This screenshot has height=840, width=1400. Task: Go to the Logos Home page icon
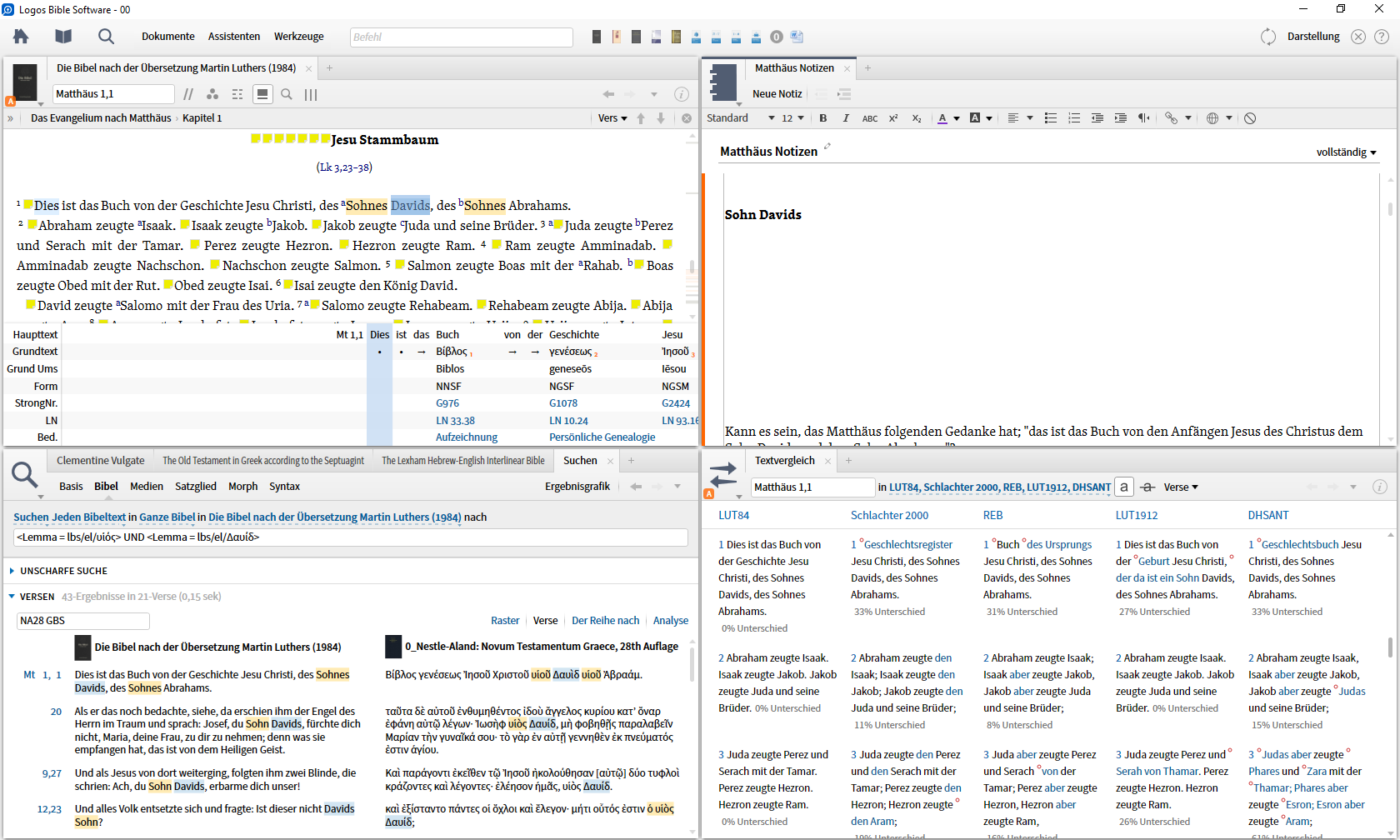click(x=21, y=36)
